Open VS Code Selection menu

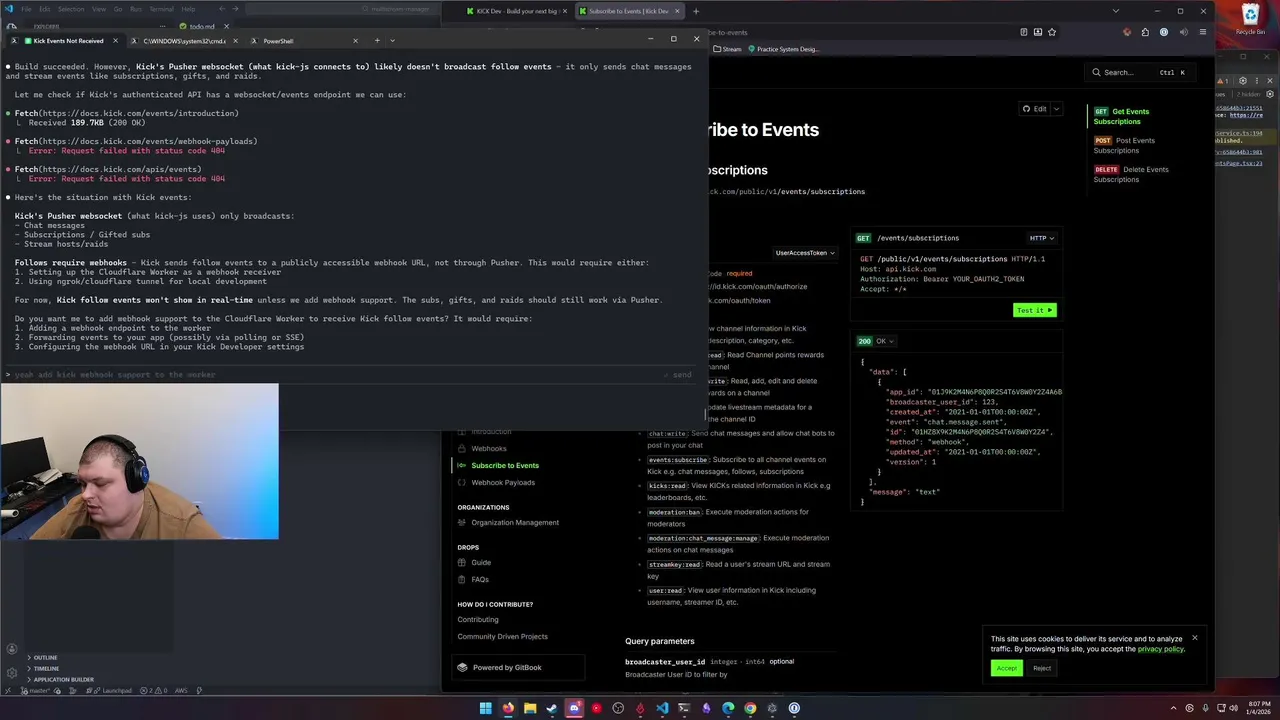click(x=71, y=9)
